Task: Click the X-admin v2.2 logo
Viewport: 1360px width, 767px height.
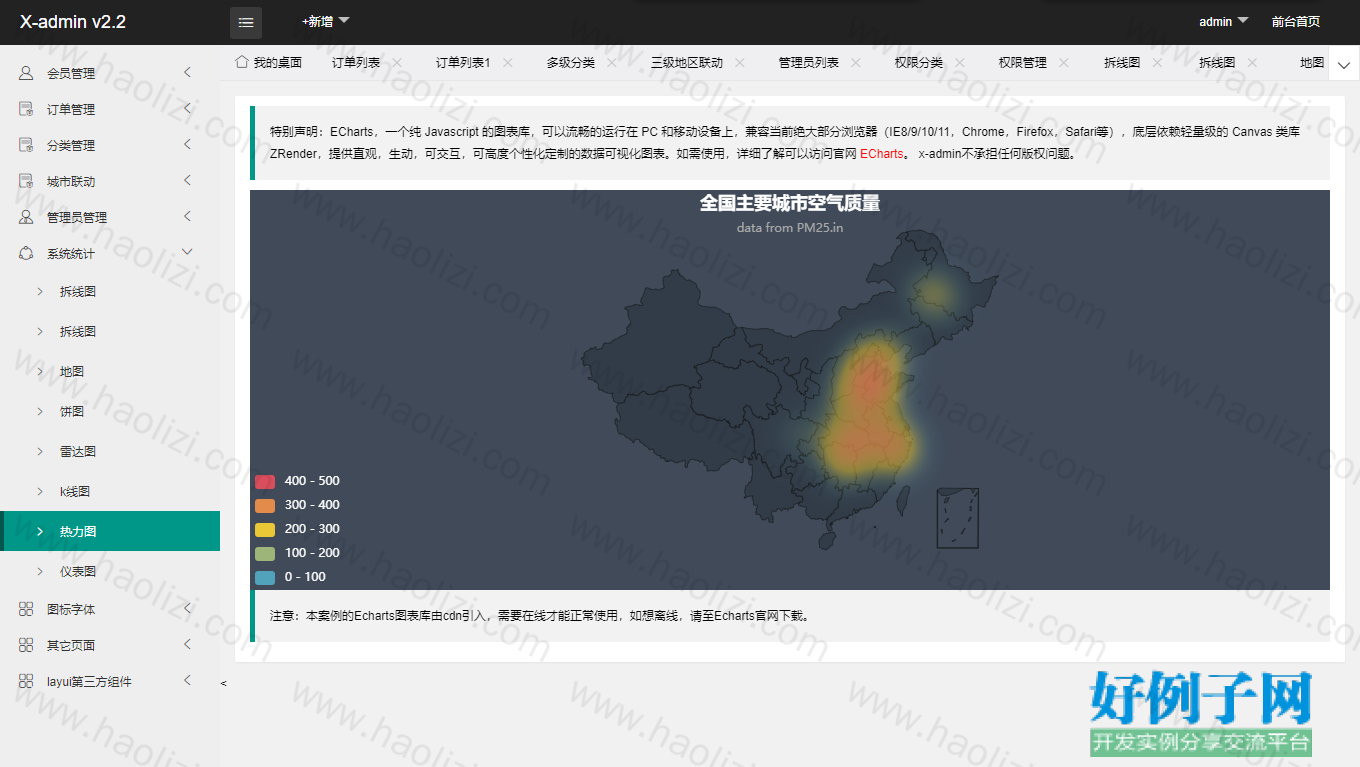Action: (73, 22)
